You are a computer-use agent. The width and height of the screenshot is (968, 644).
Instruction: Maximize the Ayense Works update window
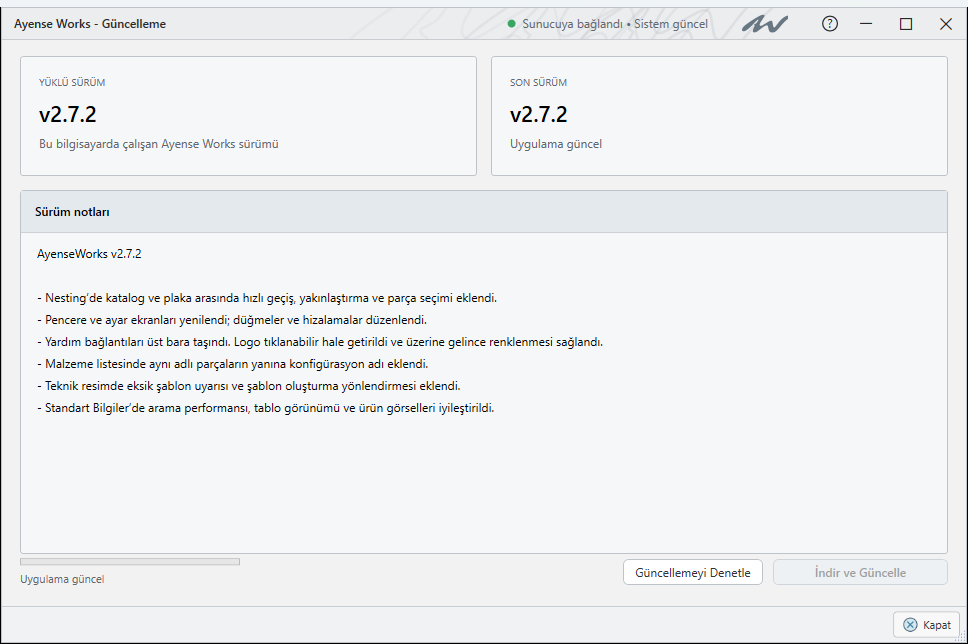[x=906, y=24]
